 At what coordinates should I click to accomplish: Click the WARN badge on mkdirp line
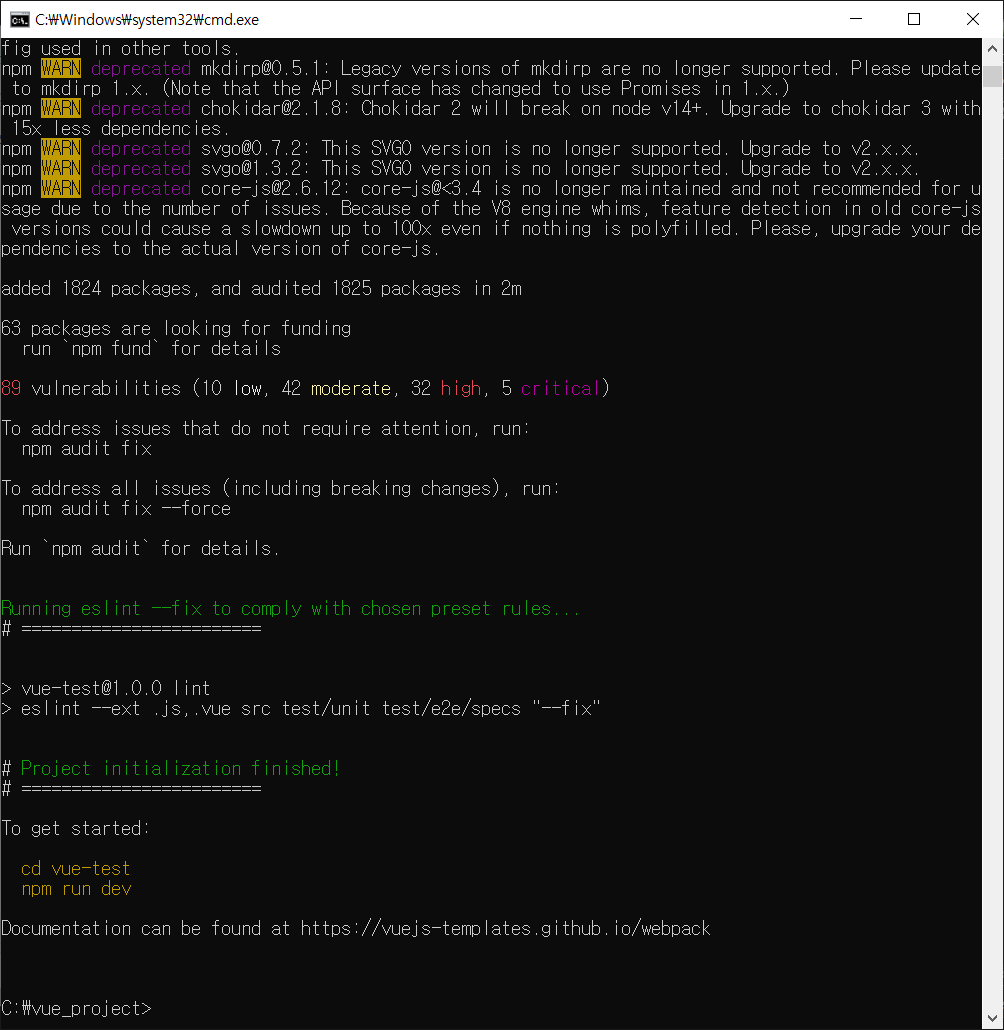point(61,68)
